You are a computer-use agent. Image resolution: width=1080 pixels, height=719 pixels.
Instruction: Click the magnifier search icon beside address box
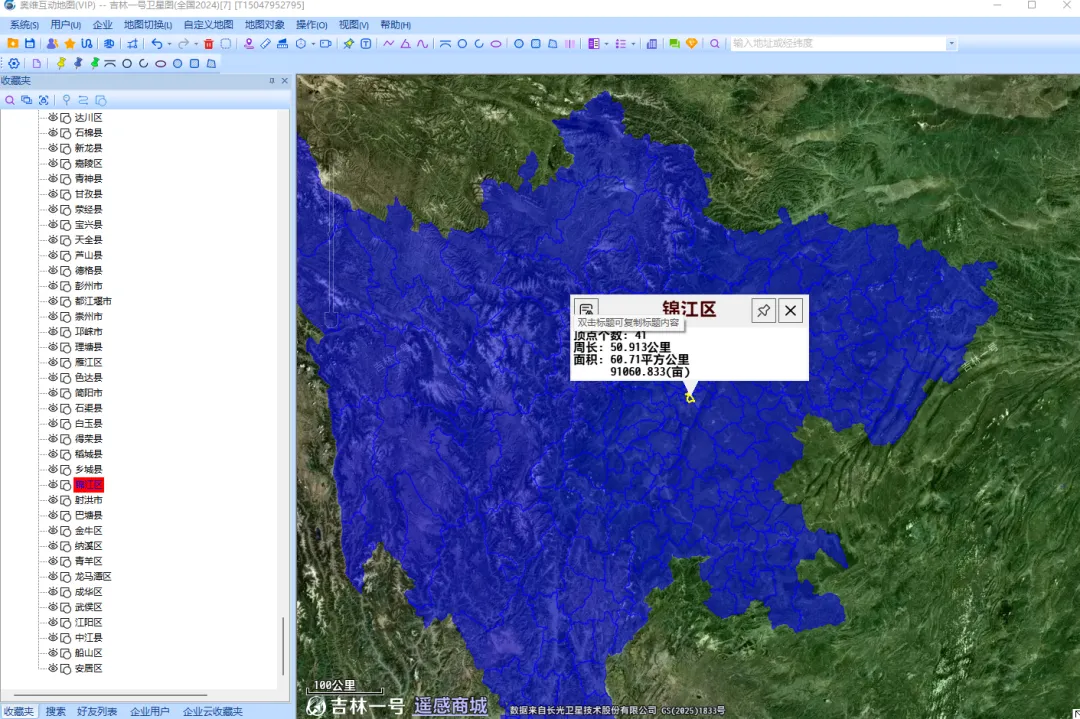(x=715, y=43)
